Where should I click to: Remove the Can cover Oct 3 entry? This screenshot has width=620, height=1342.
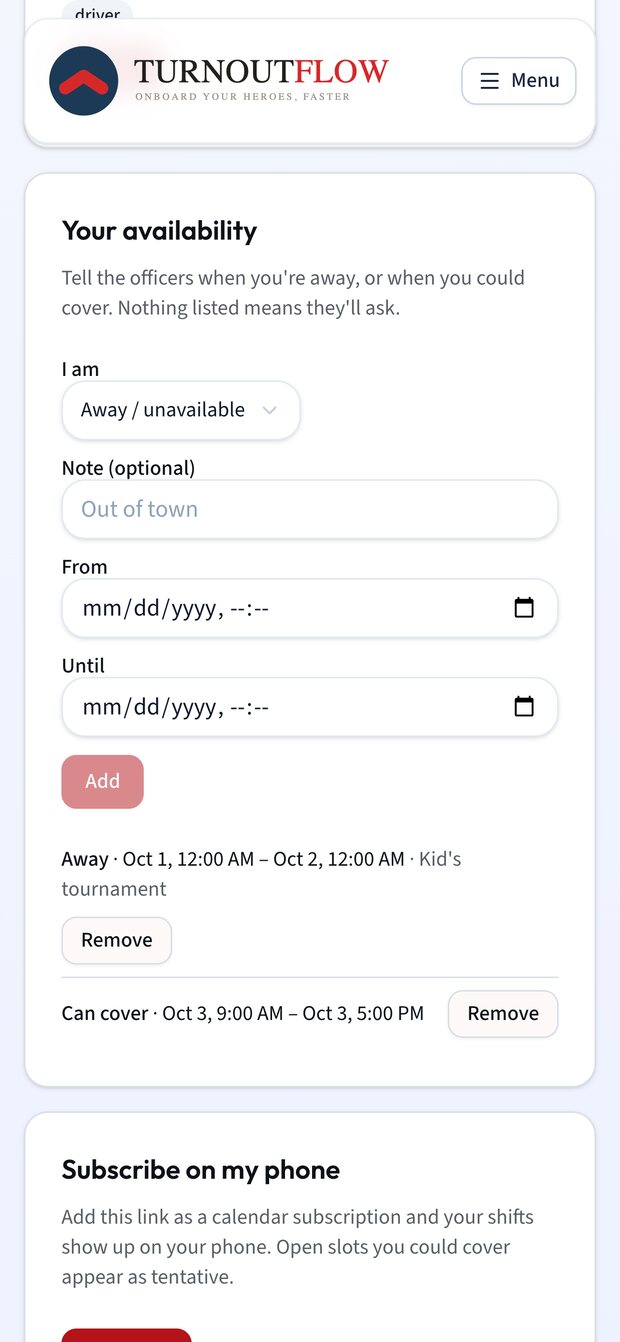point(503,1014)
